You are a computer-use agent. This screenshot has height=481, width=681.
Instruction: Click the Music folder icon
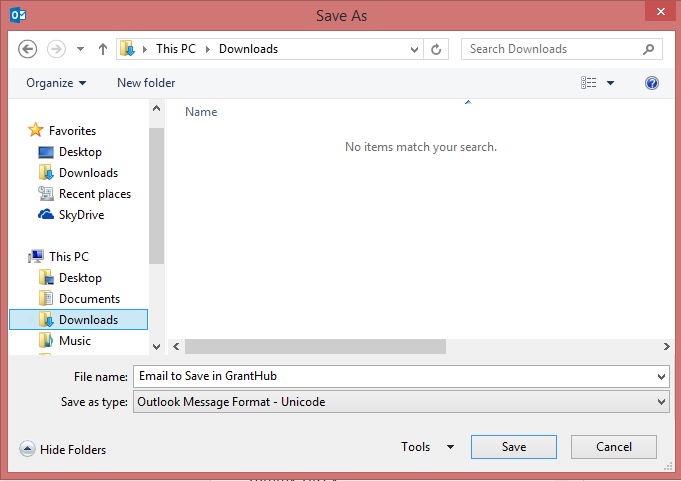pyautogui.click(x=46, y=340)
